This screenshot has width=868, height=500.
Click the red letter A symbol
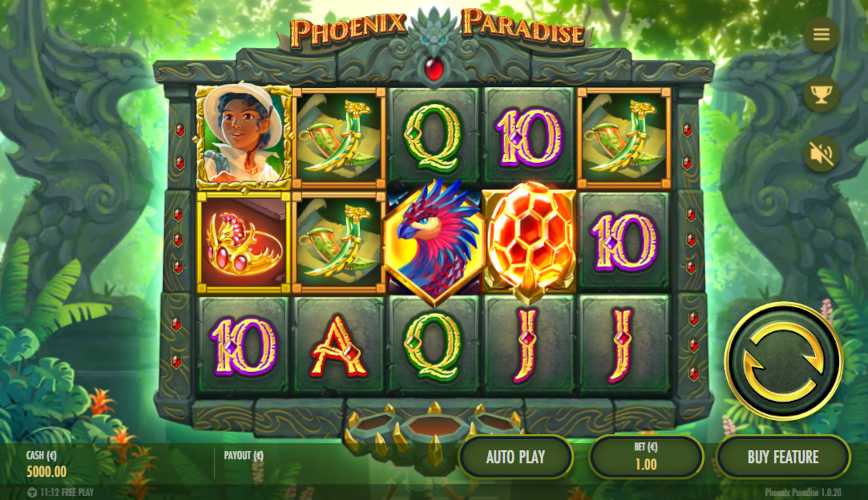pos(338,346)
